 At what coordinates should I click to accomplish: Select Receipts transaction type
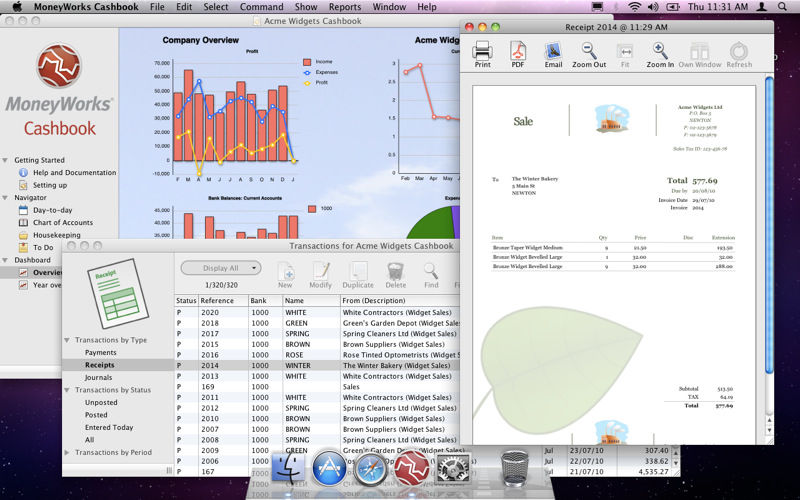[x=99, y=365]
